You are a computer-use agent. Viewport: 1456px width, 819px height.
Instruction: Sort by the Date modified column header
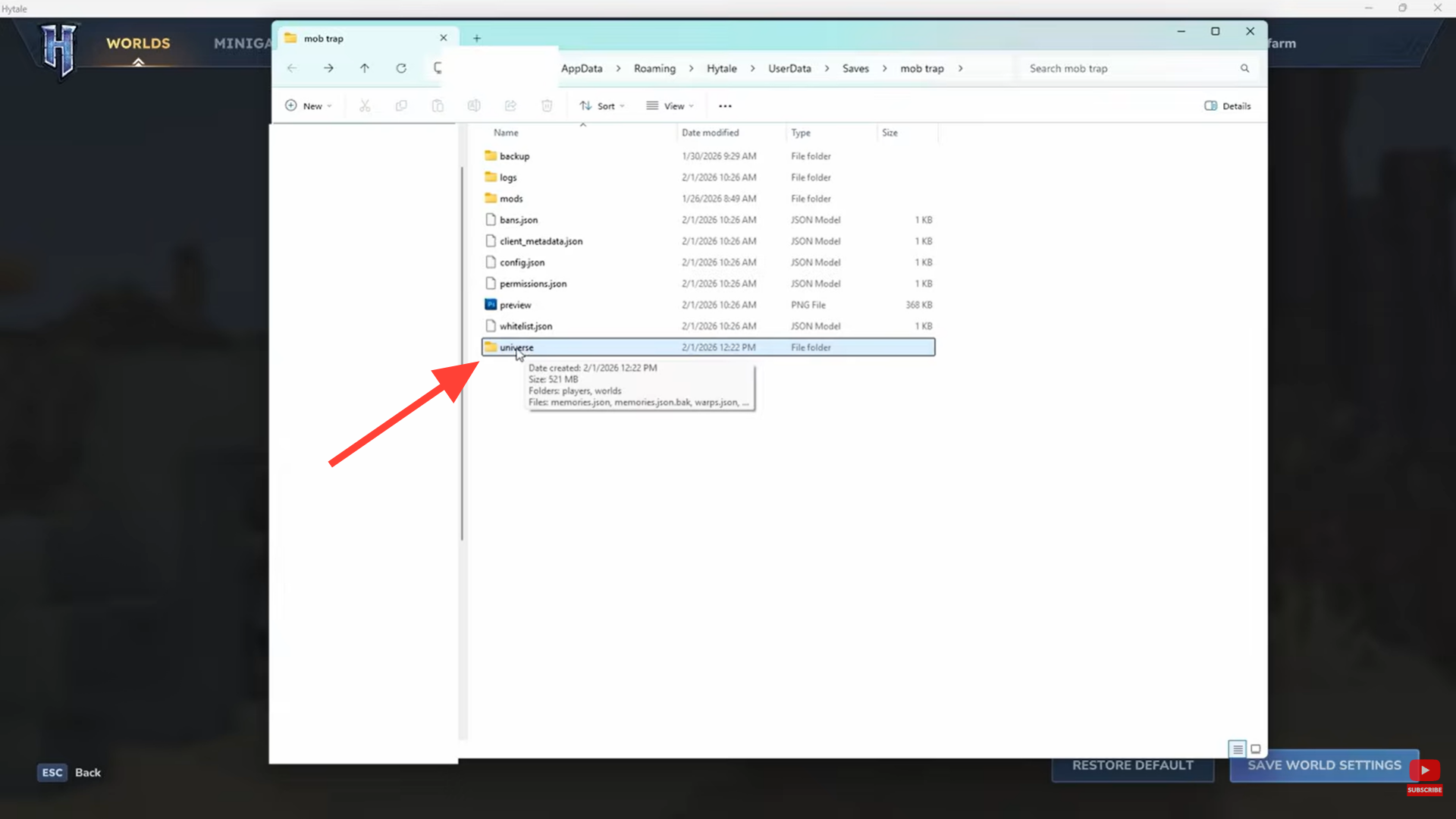710,133
